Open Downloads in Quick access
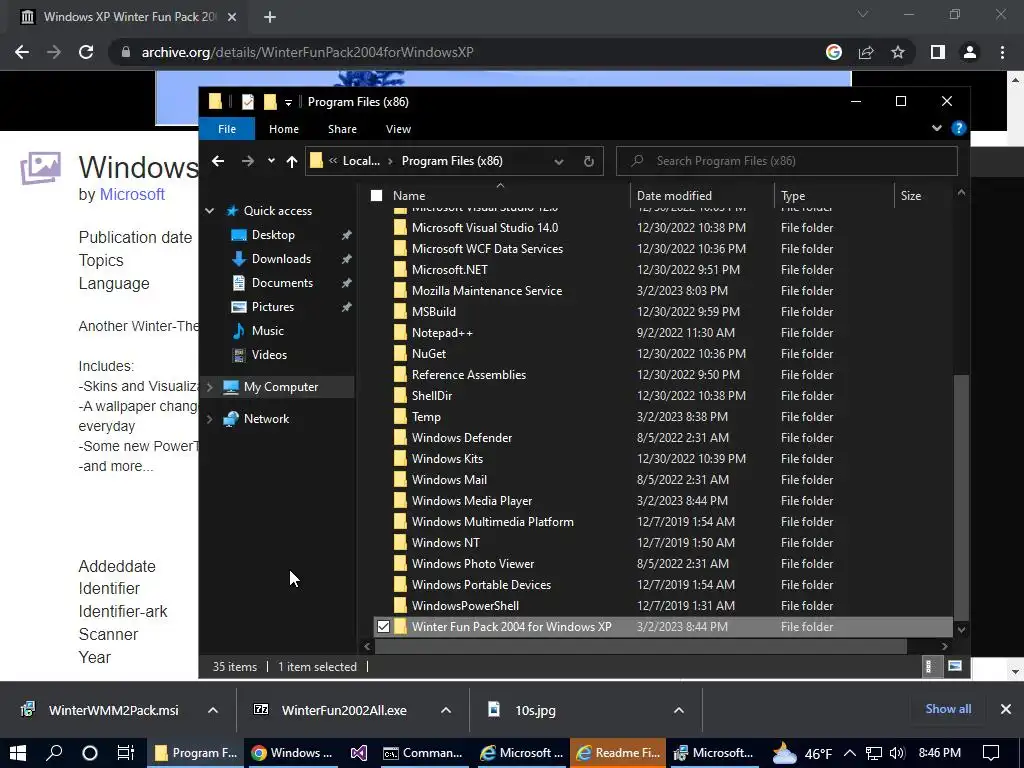 point(281,259)
